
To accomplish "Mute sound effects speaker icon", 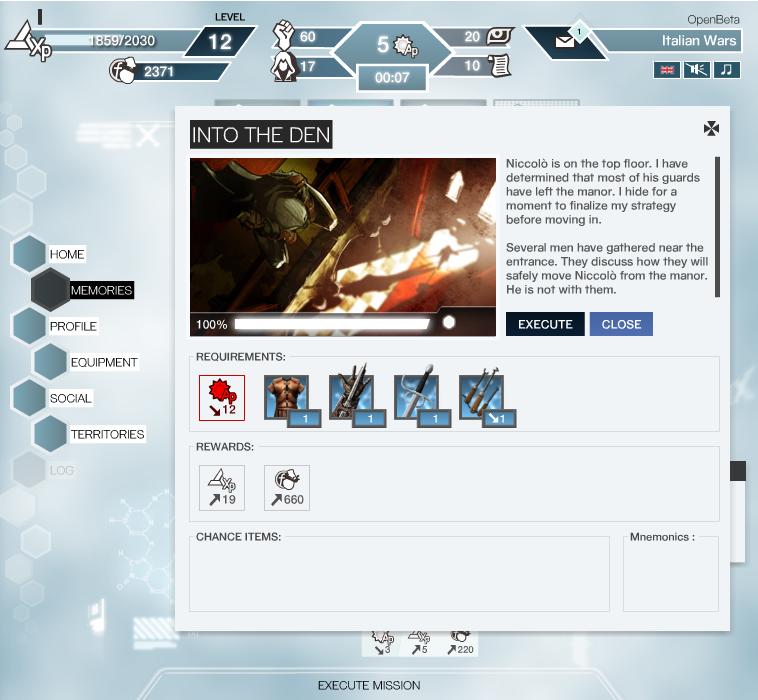I will (x=697, y=70).
